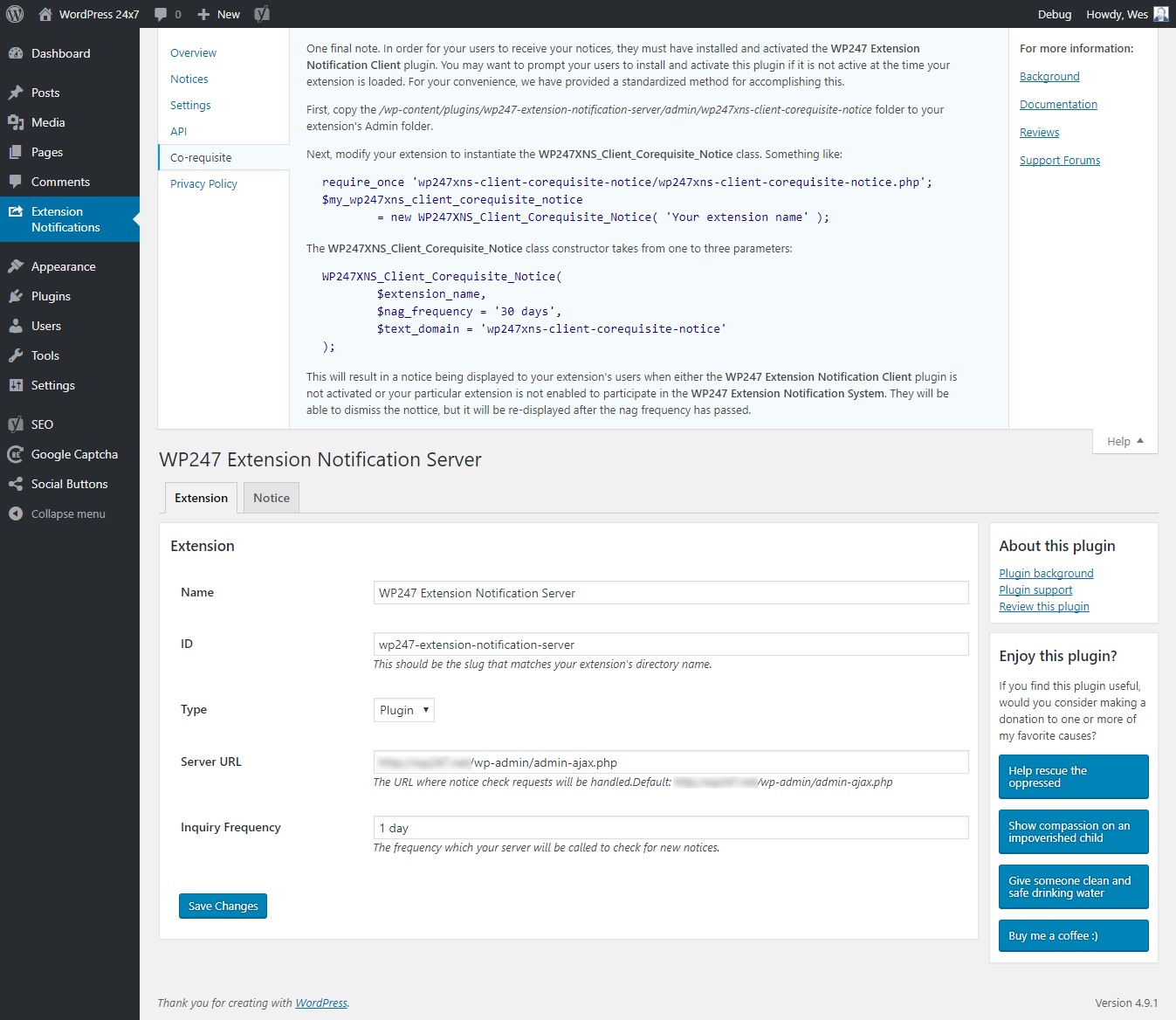The width and height of the screenshot is (1176, 1020).
Task: Open the Background help link
Action: (x=1049, y=77)
